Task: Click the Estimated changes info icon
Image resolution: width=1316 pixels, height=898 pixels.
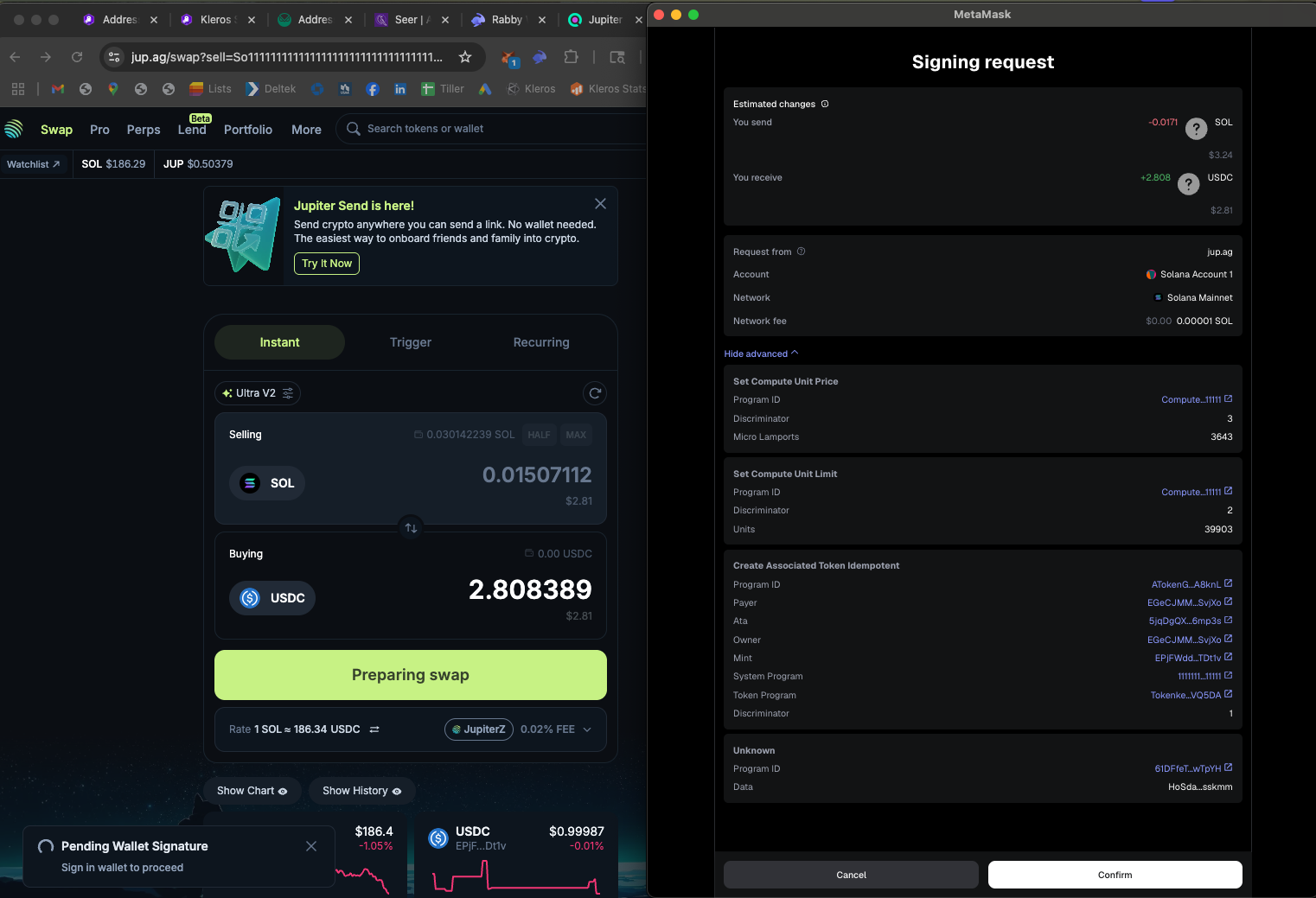Action: pyautogui.click(x=825, y=104)
